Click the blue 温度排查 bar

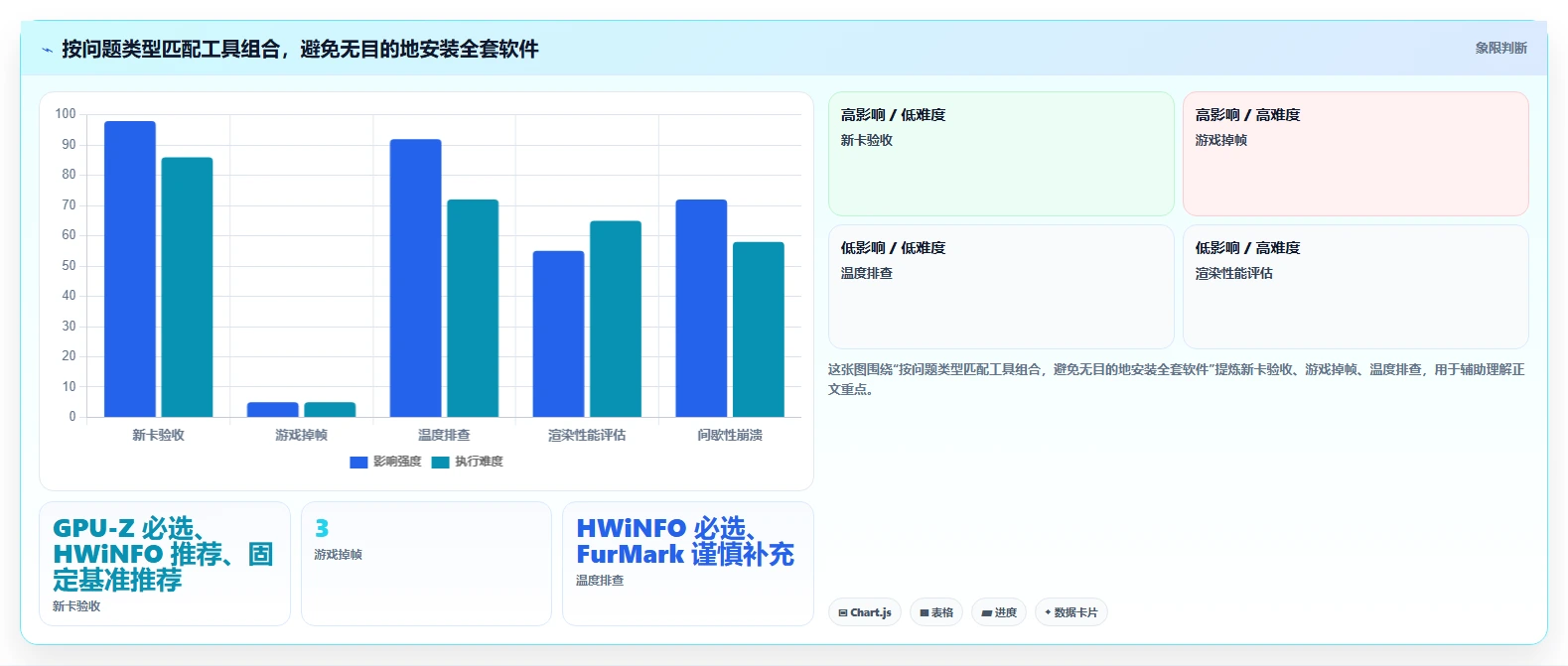pyautogui.click(x=415, y=278)
